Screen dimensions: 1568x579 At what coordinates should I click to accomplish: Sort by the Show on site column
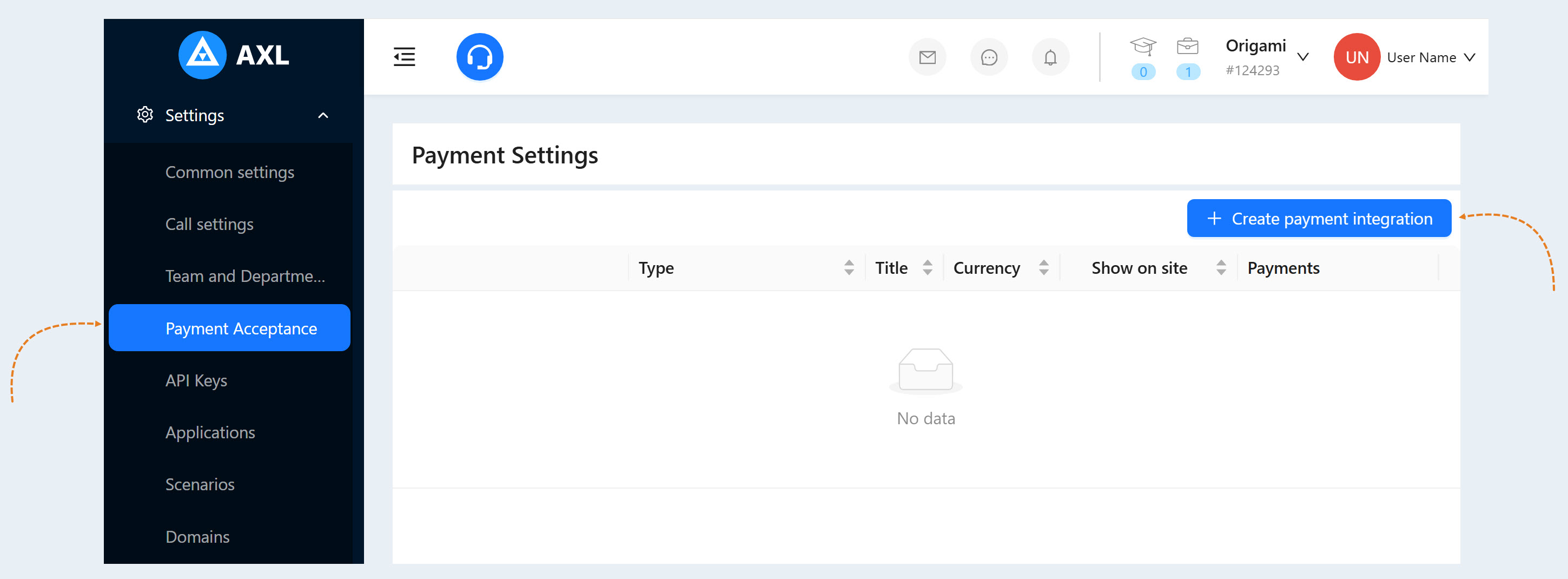(x=1221, y=268)
